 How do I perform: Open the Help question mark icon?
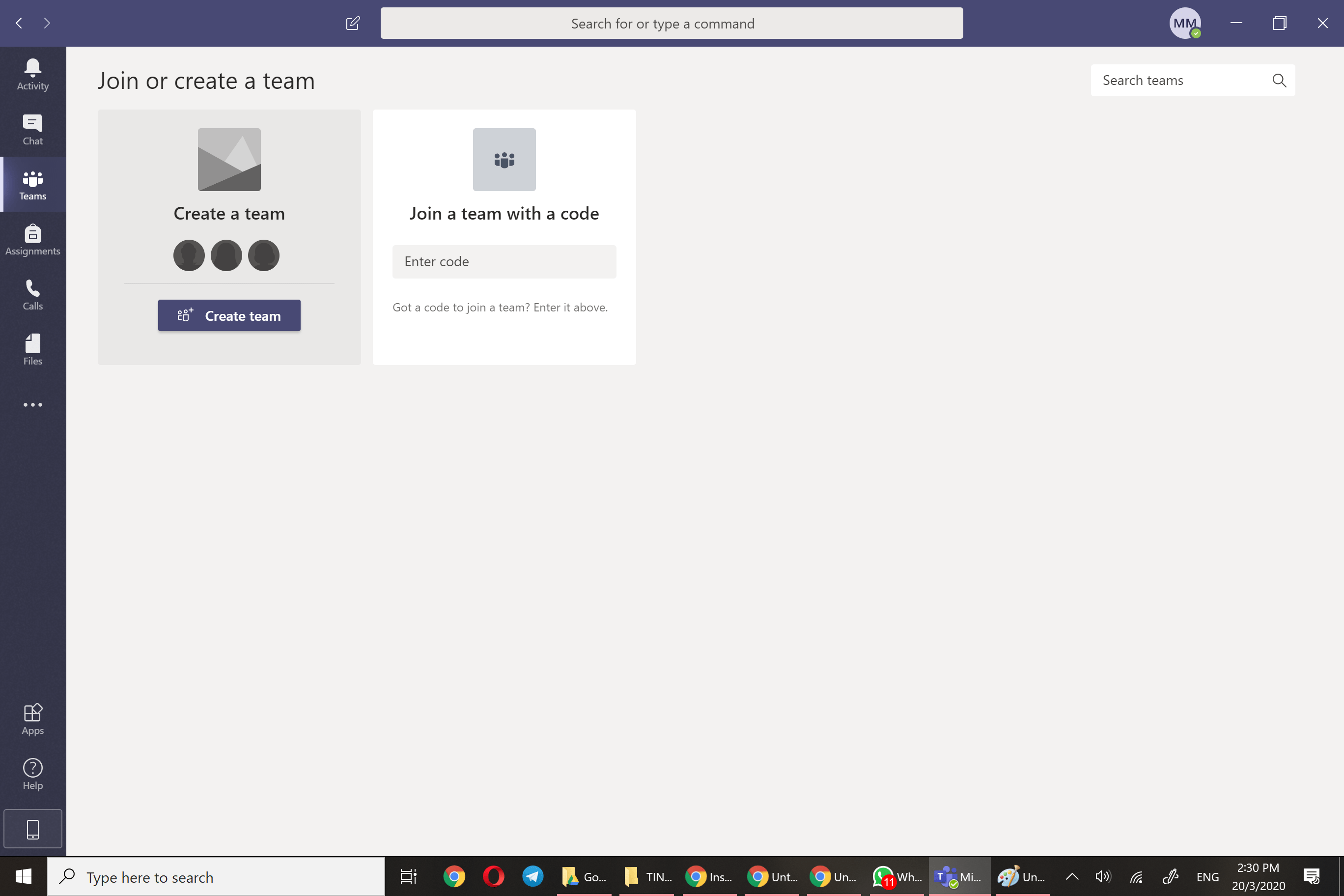click(32, 774)
